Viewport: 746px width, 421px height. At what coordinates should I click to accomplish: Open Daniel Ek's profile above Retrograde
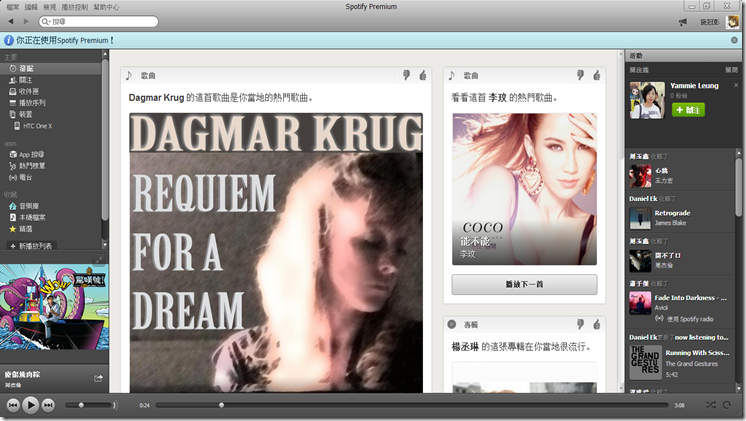pos(643,199)
